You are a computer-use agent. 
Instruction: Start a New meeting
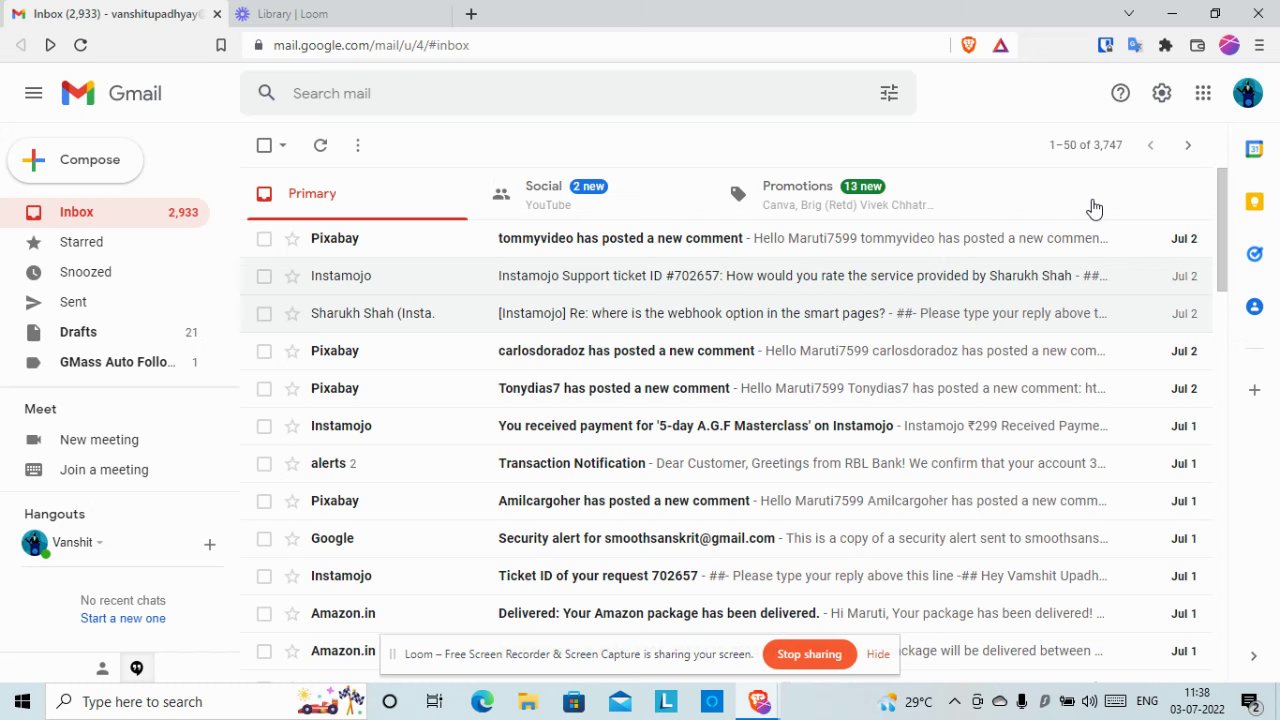pyautogui.click(x=99, y=440)
